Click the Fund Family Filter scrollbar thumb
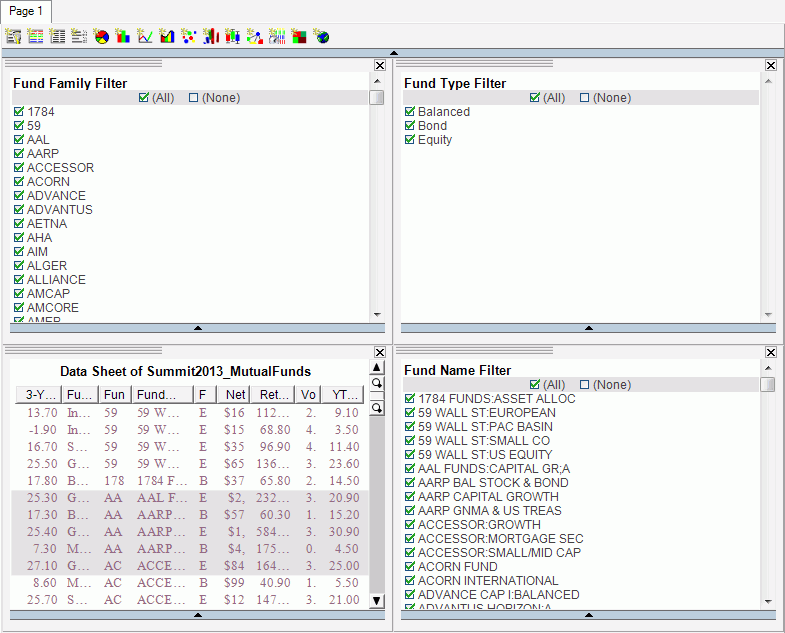 point(376,97)
